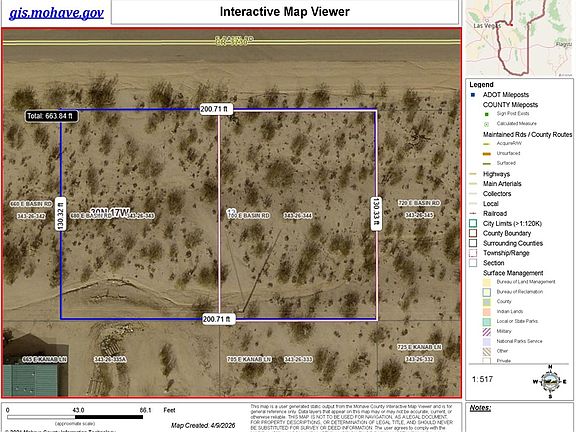Click the Notes field
This screenshot has width=576, height=432.
tap(519, 417)
